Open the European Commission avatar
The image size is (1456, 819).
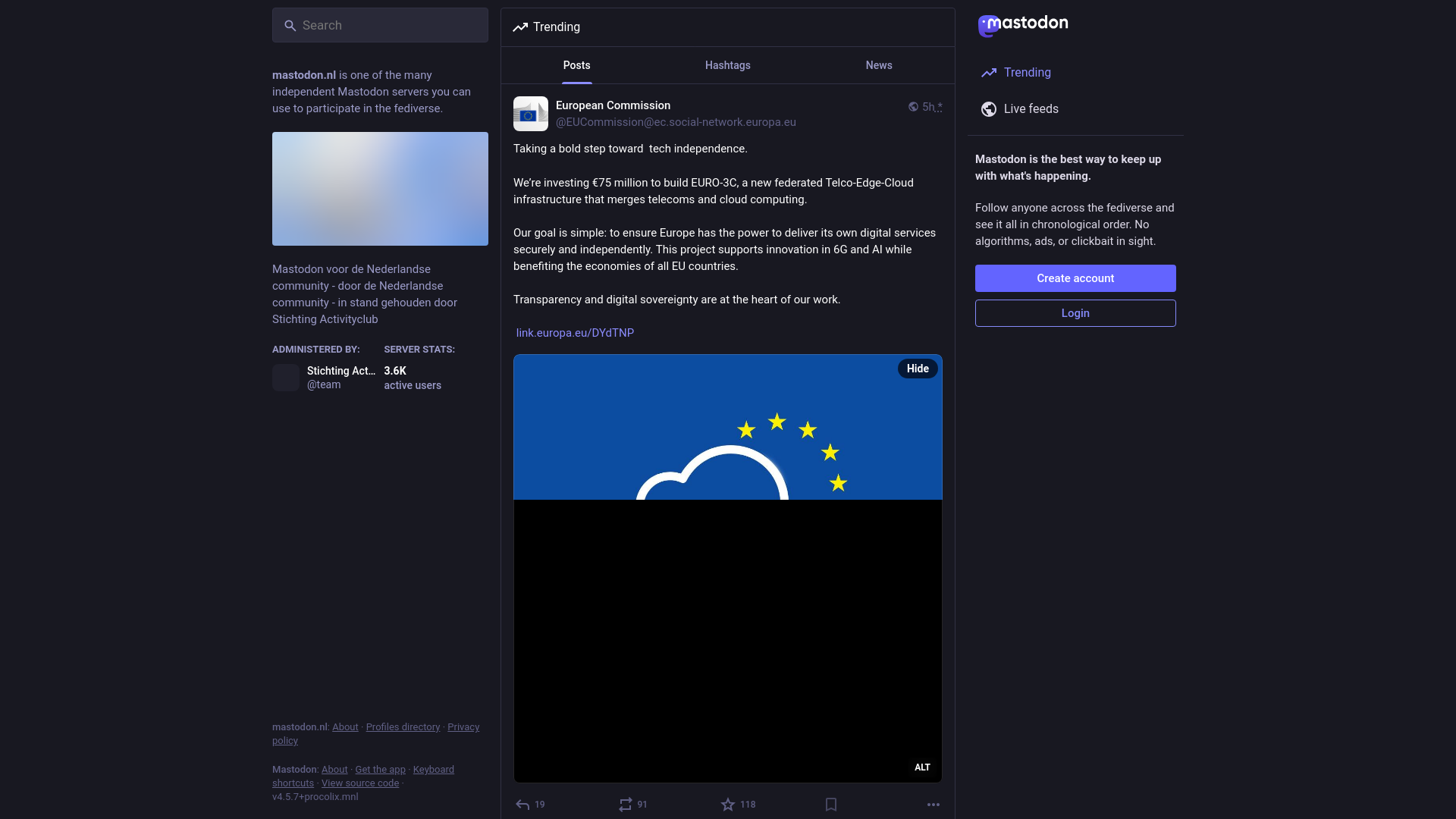[531, 114]
